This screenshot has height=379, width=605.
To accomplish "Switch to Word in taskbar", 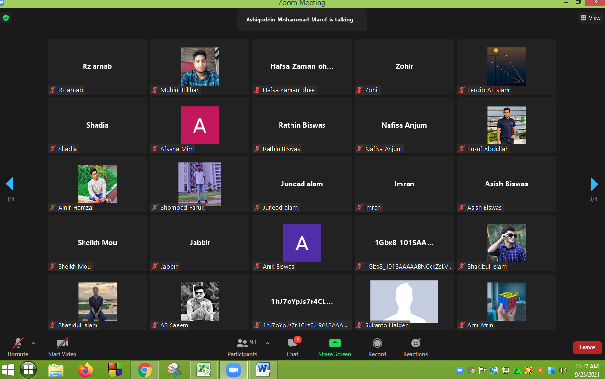I will pos(263,370).
